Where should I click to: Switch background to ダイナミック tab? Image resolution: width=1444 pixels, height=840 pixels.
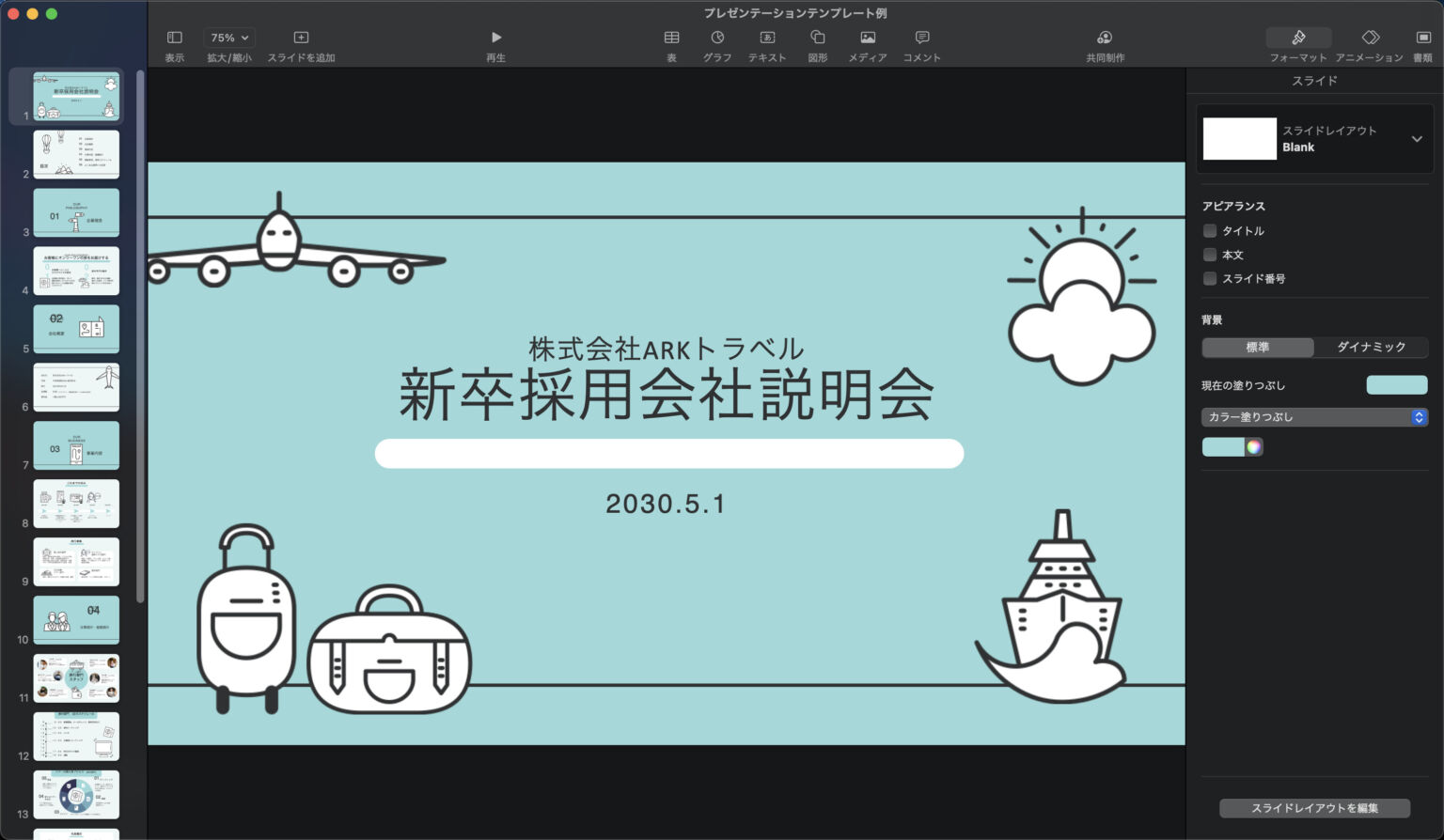[1372, 347]
